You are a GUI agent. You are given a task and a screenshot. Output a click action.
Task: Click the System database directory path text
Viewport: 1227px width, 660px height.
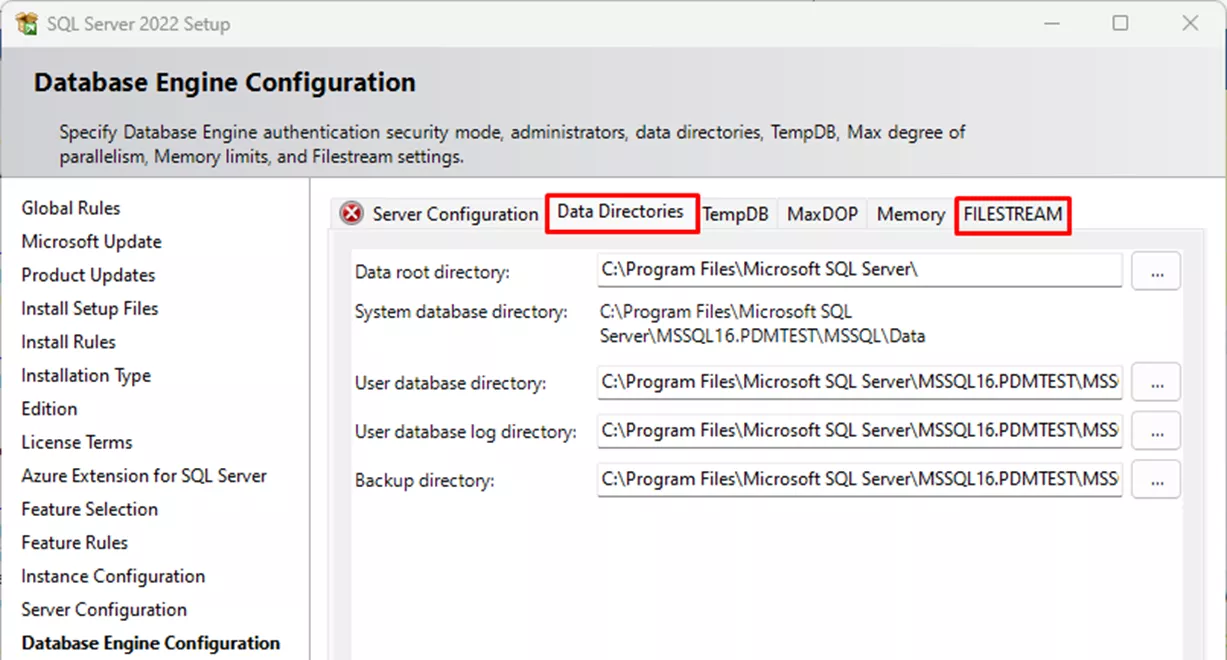pos(762,324)
